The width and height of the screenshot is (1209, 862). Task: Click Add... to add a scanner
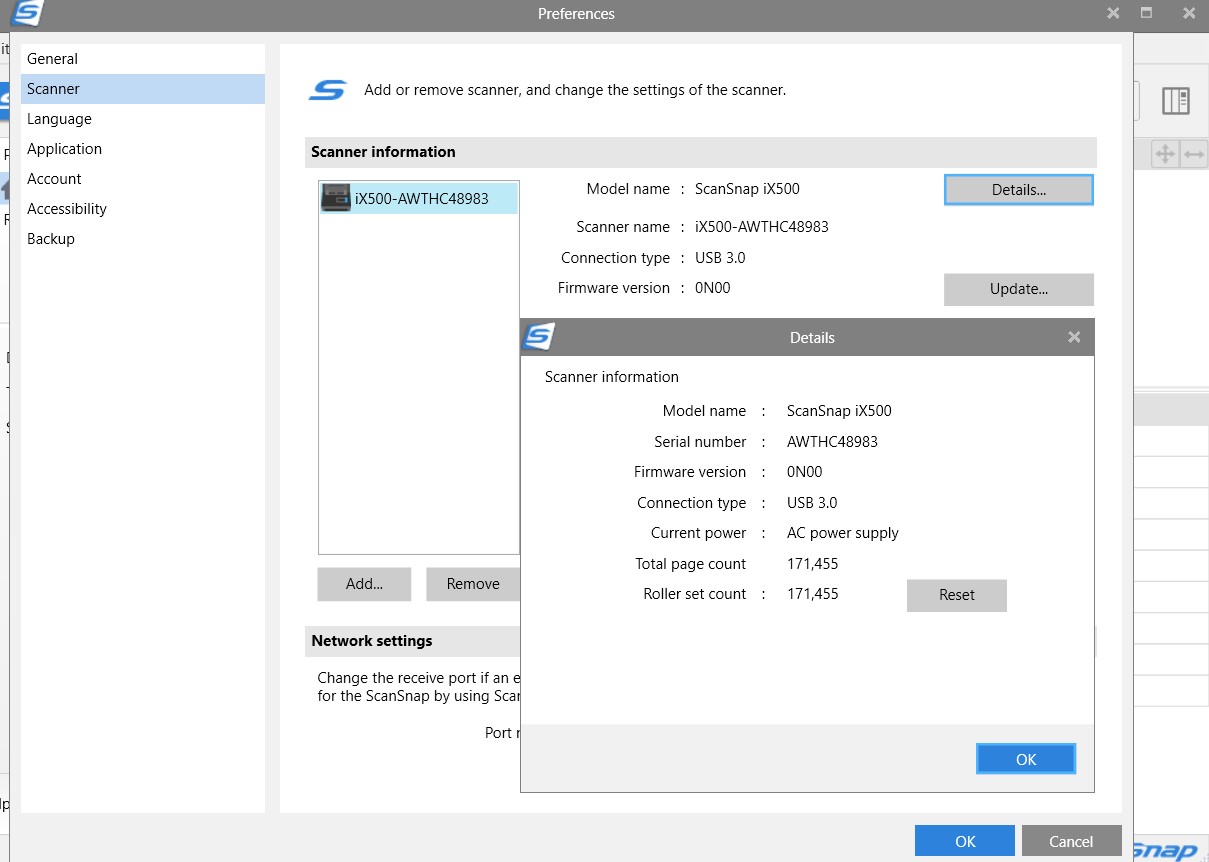(364, 584)
